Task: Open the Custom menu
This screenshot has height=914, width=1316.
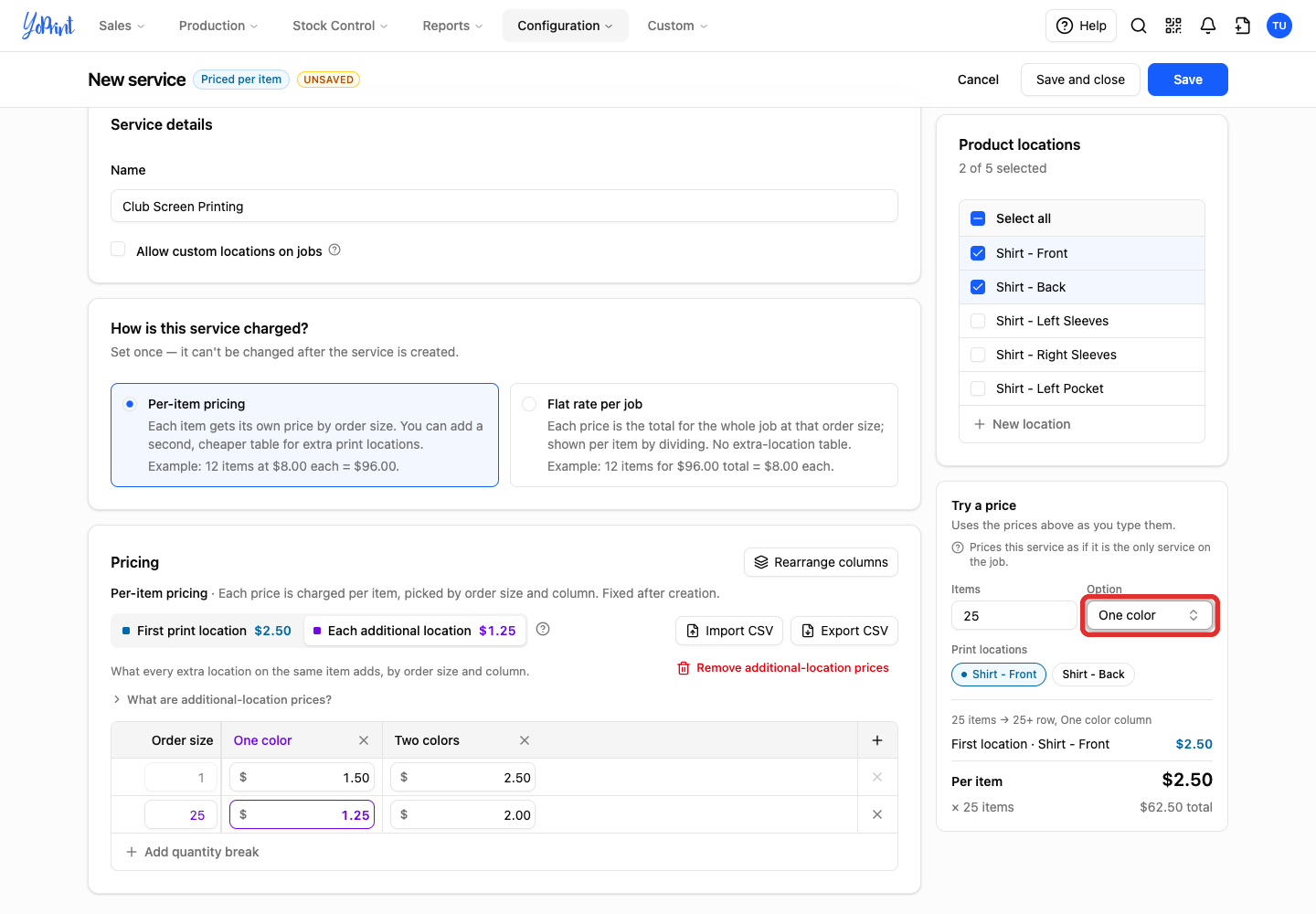Action: pyautogui.click(x=677, y=26)
